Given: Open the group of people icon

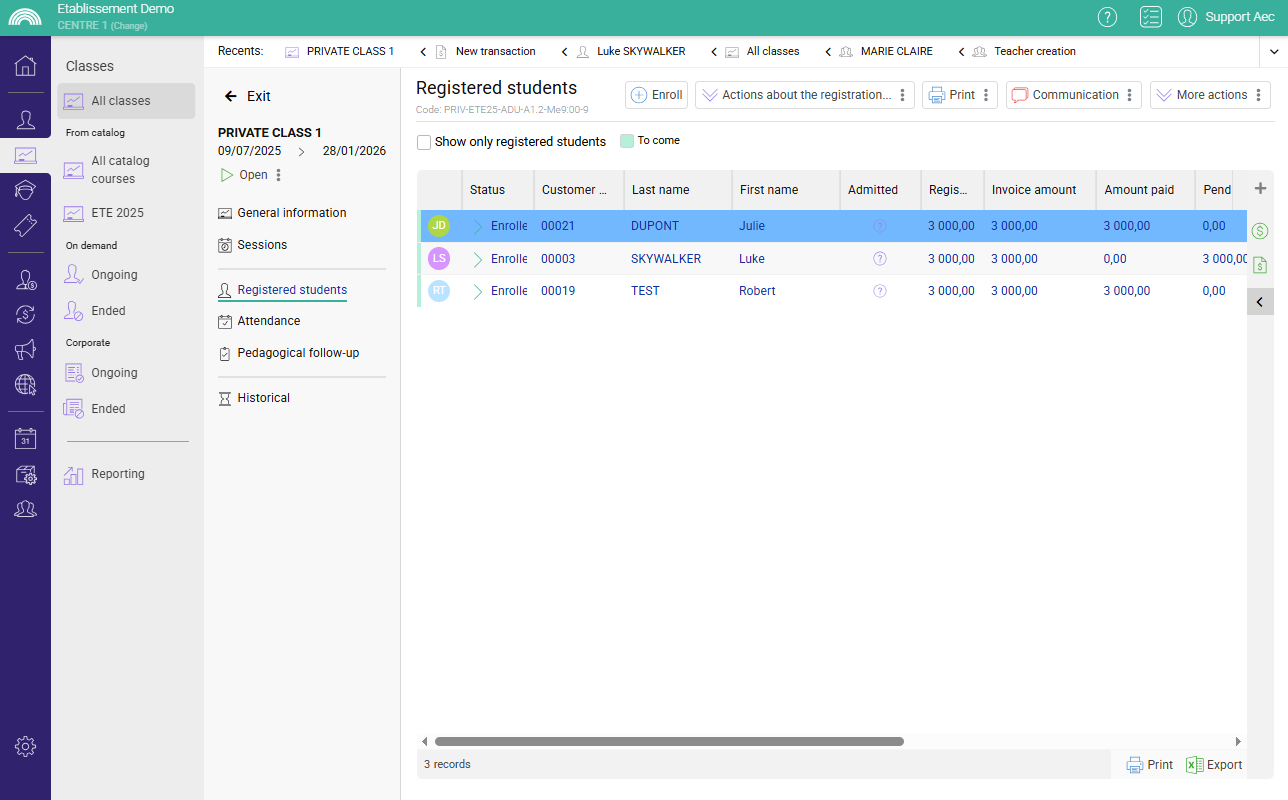Looking at the screenshot, I should [x=25, y=509].
